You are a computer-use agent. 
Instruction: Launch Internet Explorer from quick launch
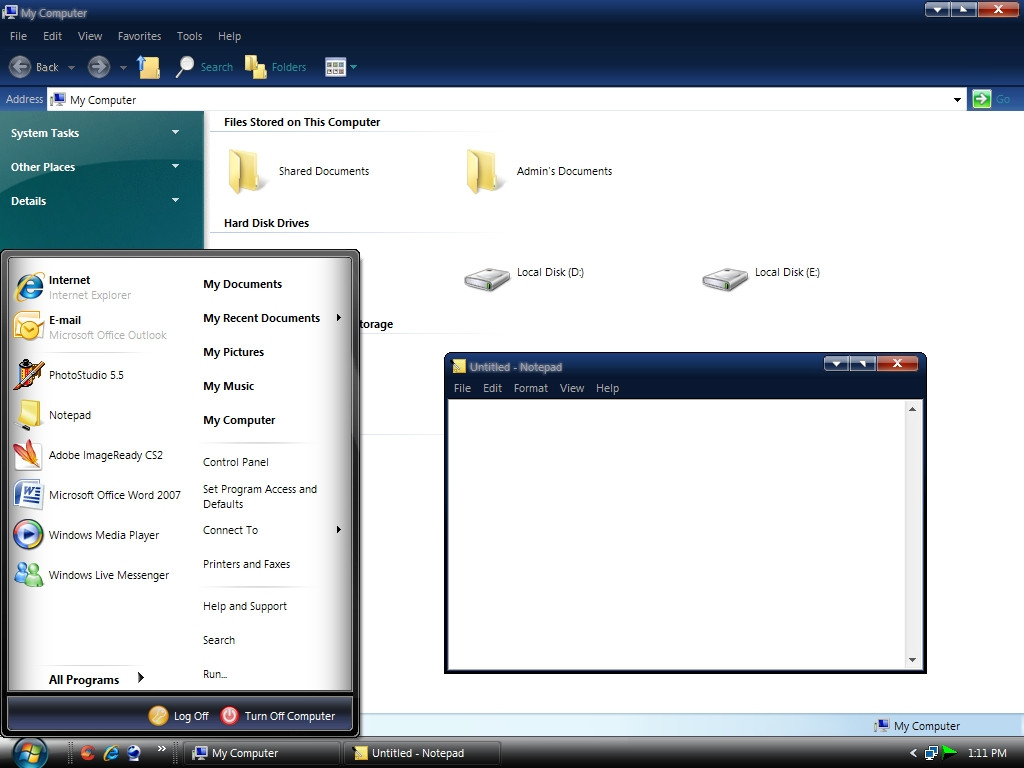(x=111, y=753)
